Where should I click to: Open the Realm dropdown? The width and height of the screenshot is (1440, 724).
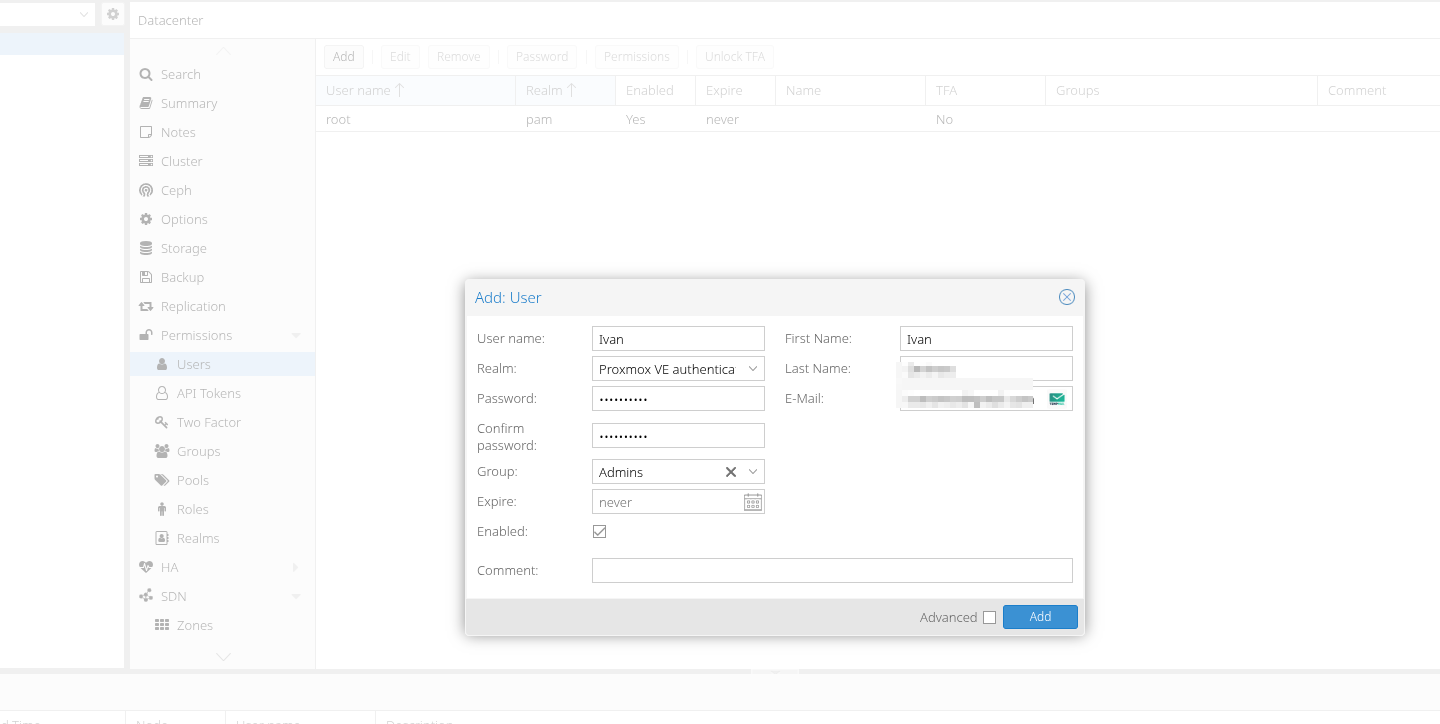(x=753, y=369)
